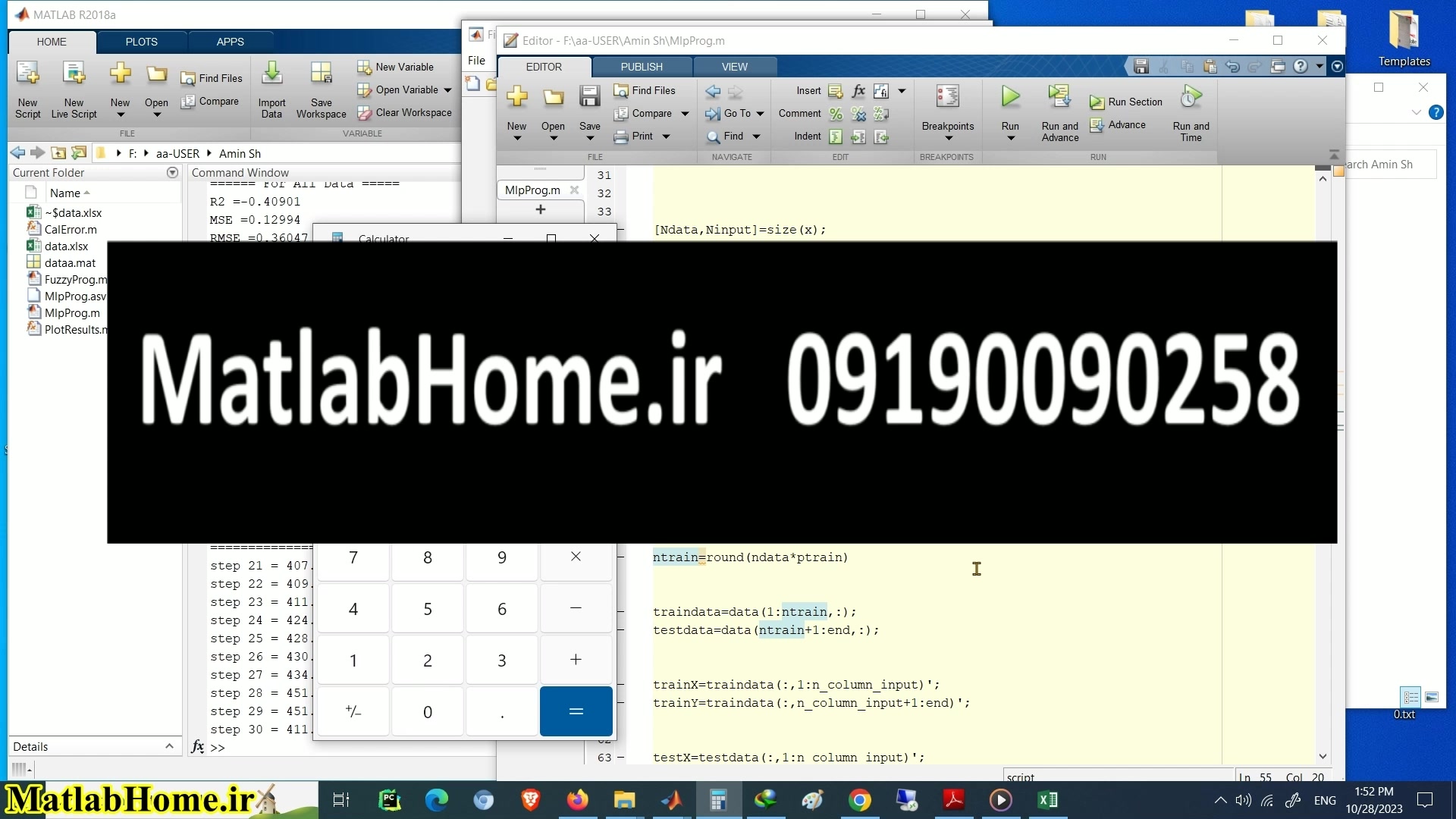Collapse the Details panel chevron
The width and height of the screenshot is (1456, 819).
pyautogui.click(x=169, y=746)
